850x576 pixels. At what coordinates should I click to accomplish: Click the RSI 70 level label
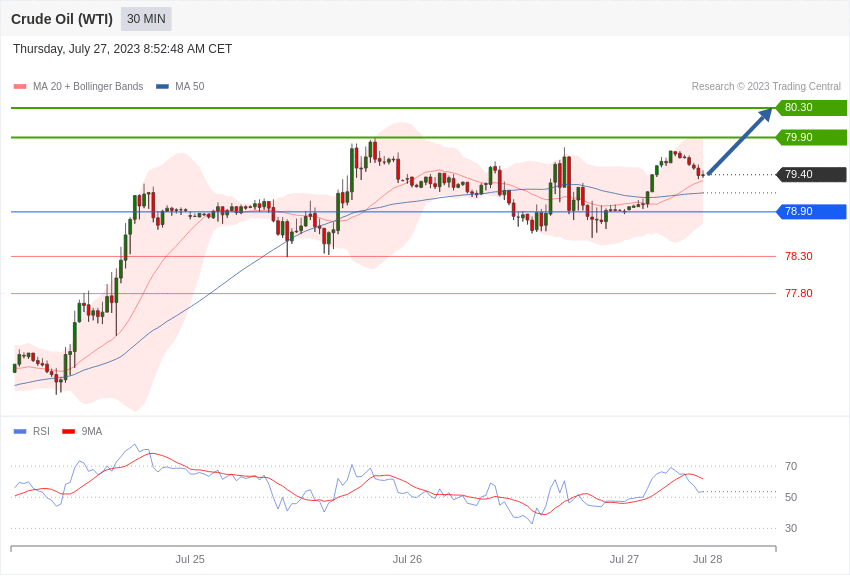tap(791, 467)
